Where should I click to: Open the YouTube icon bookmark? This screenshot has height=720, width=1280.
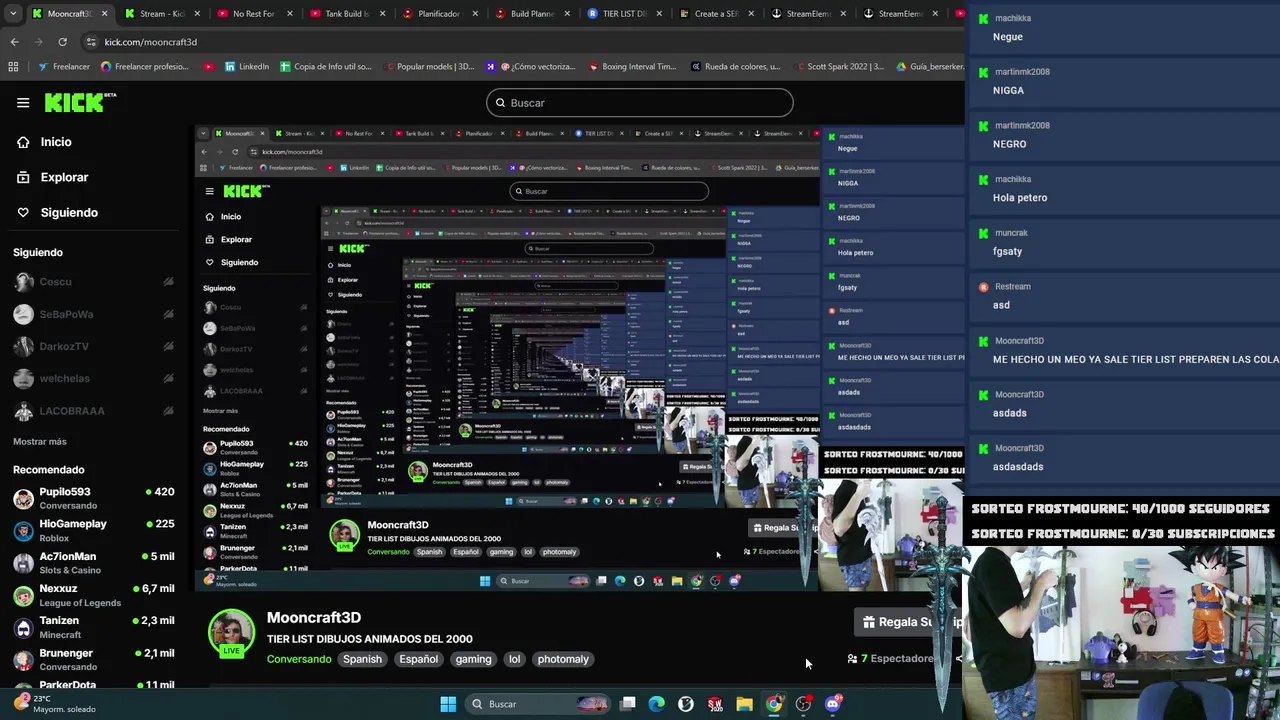pos(209,67)
